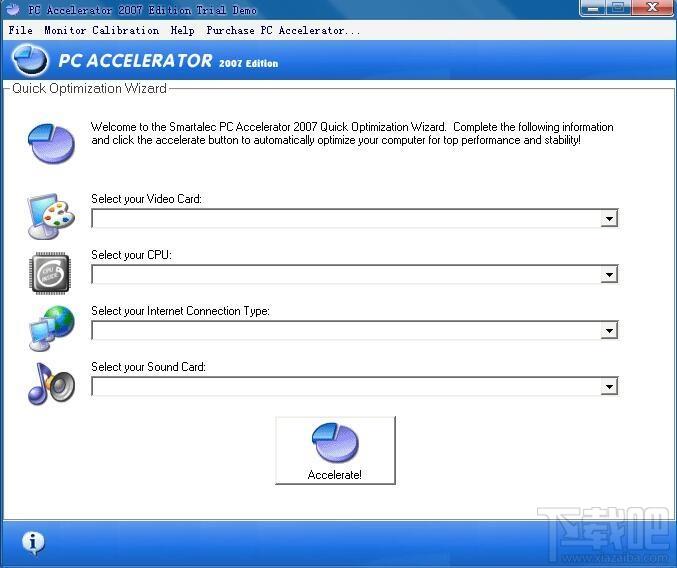Image resolution: width=677 pixels, height=568 pixels.
Task: Click the music note and speaker icon
Action: (x=51, y=384)
